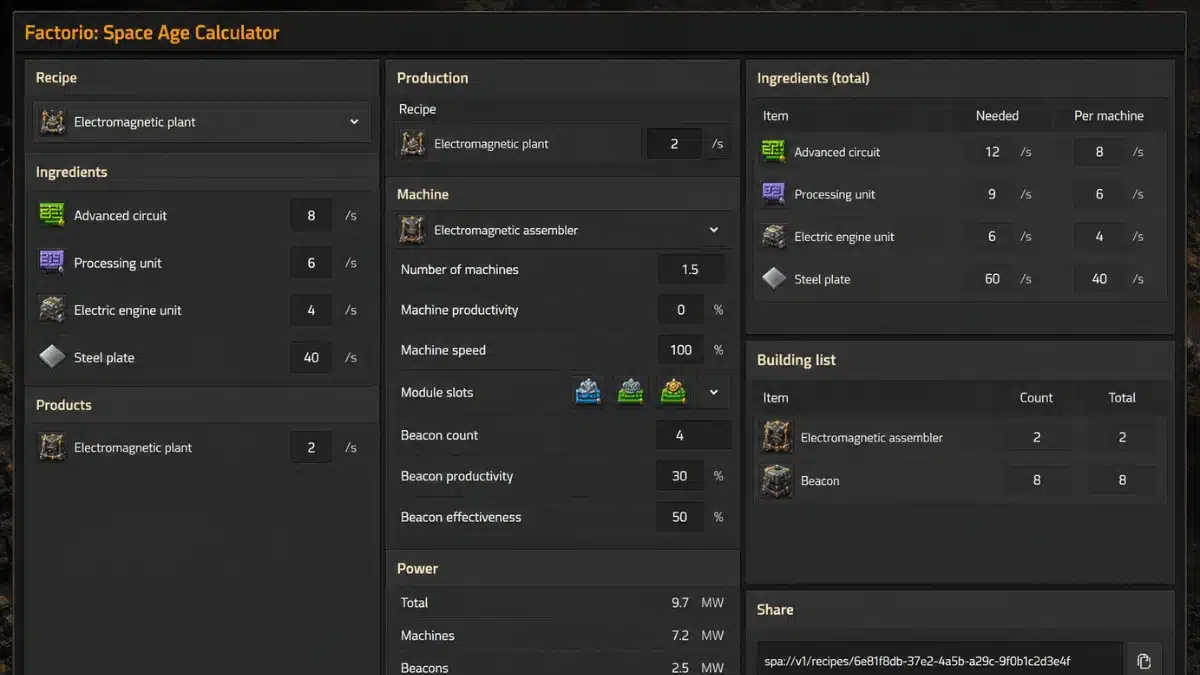Click the Number of machines field

point(692,269)
